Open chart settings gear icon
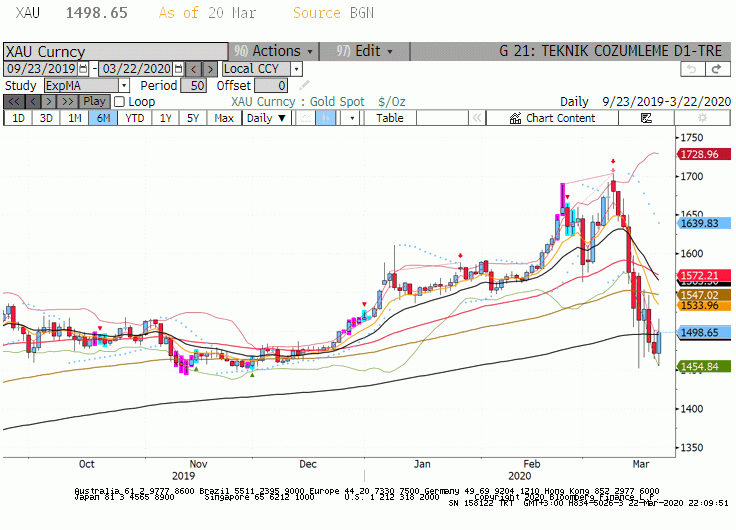 (702, 118)
